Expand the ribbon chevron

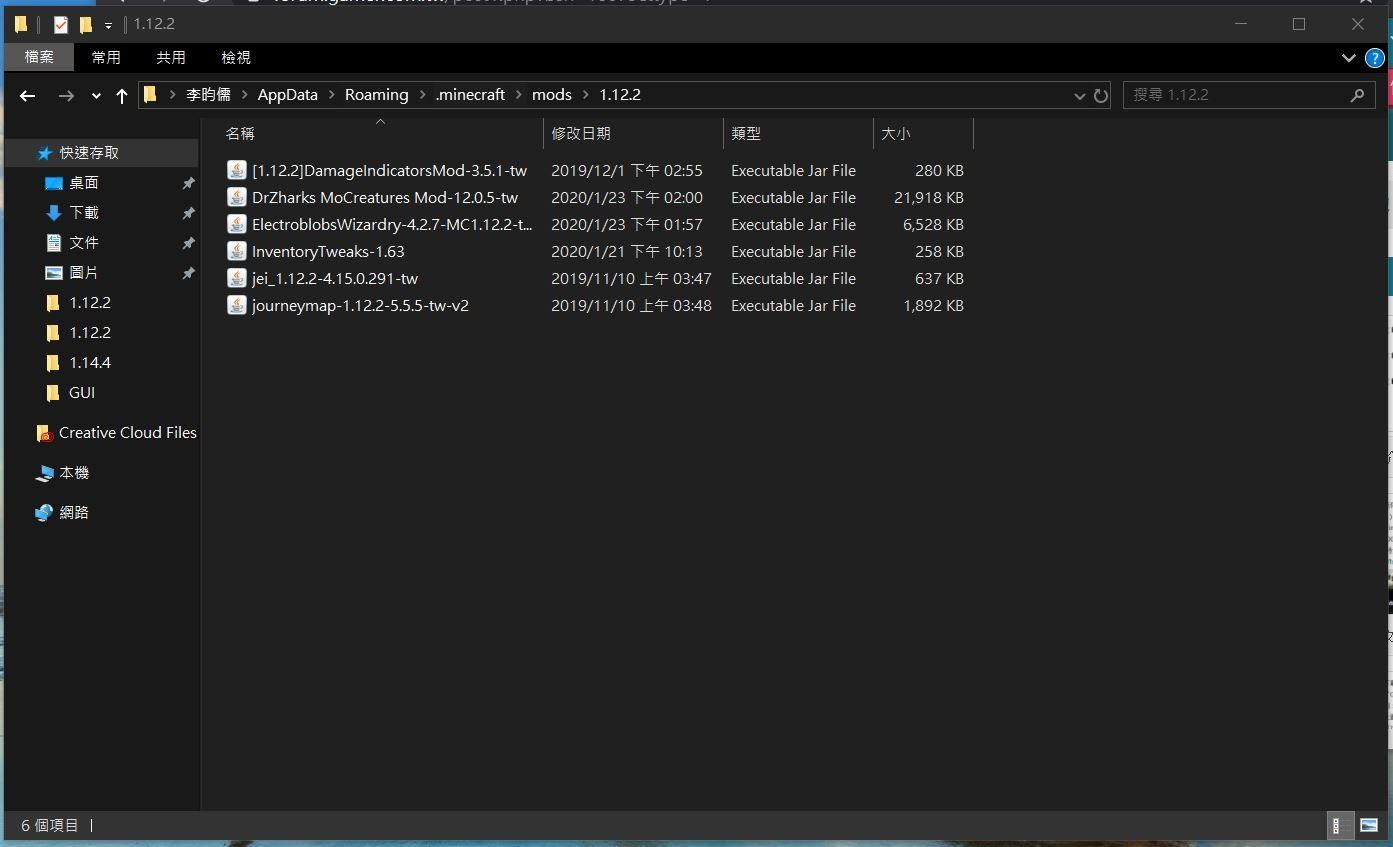[1348, 58]
